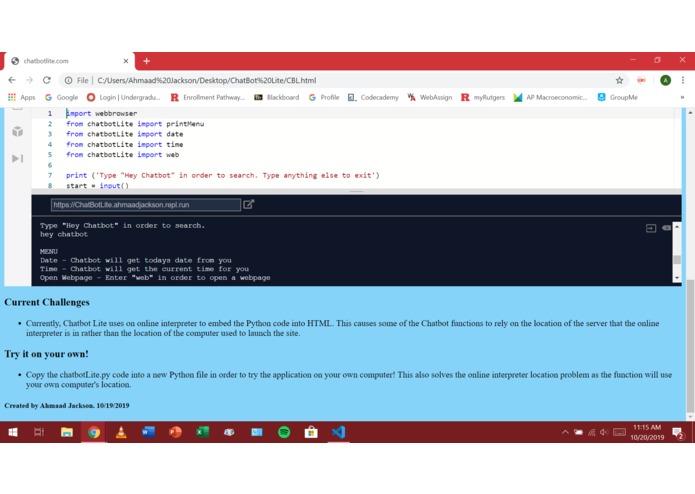Click the repl.run URL field
The image size is (695, 494).
coord(145,205)
